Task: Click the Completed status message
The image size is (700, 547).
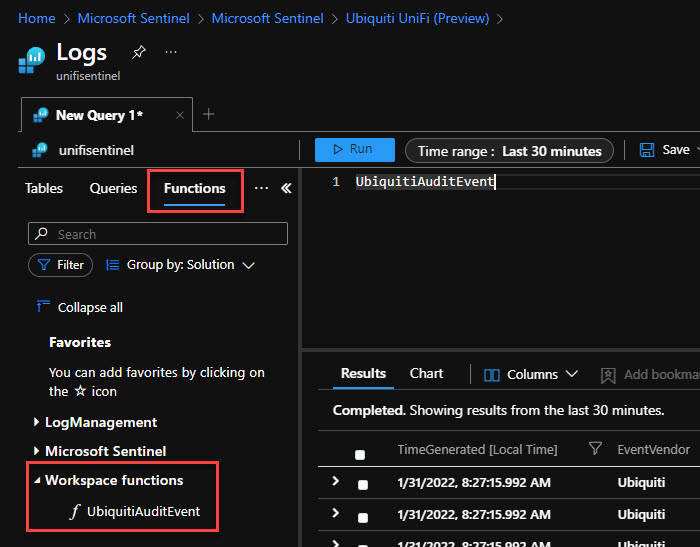Action: (498, 410)
